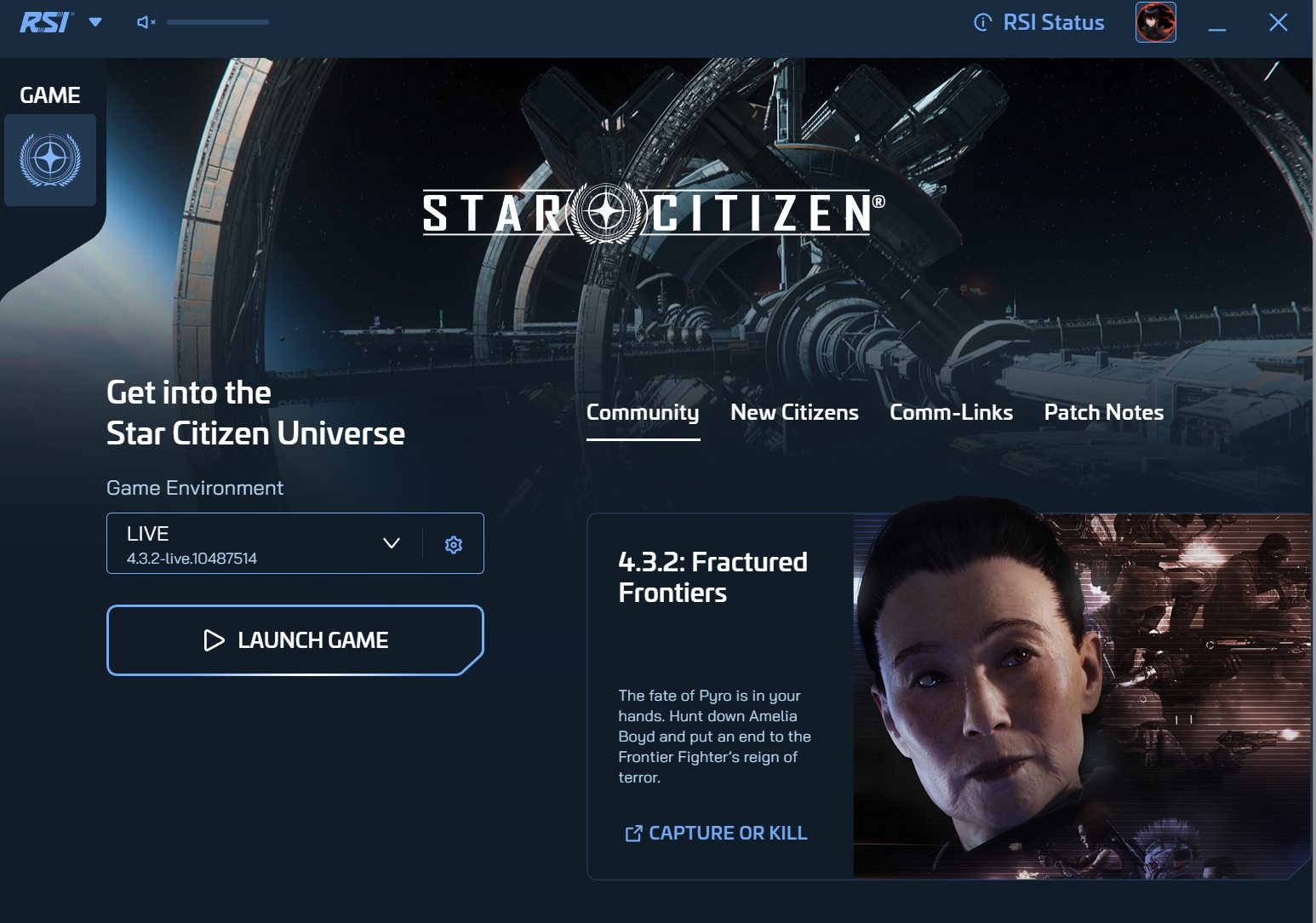Adjust the volume slider bar
This screenshot has height=923, width=1316.
coord(218,22)
